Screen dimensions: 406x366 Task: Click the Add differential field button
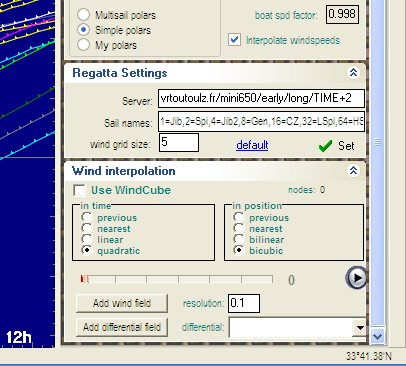[122, 327]
